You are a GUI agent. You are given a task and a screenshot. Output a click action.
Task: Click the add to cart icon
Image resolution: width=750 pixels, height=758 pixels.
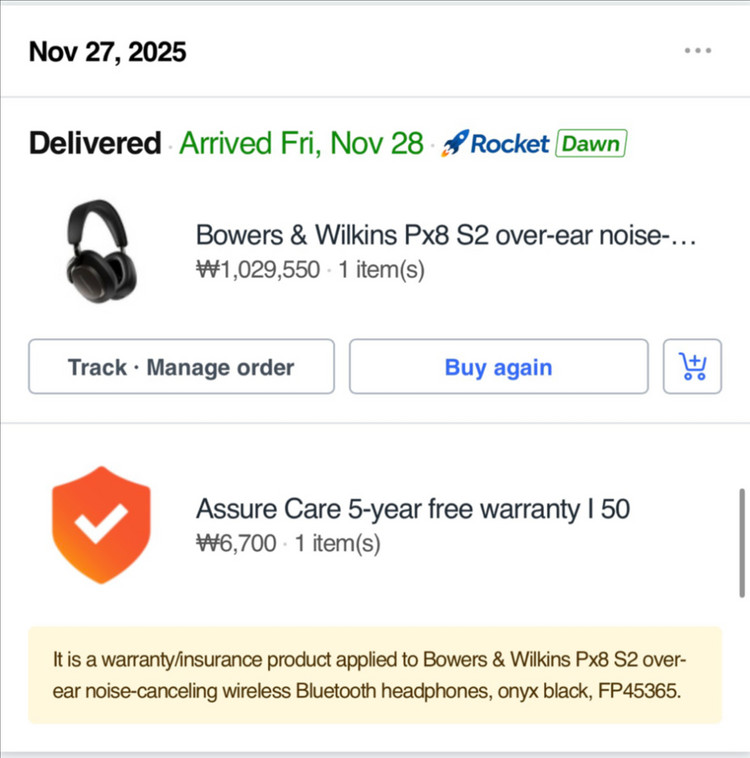click(692, 367)
